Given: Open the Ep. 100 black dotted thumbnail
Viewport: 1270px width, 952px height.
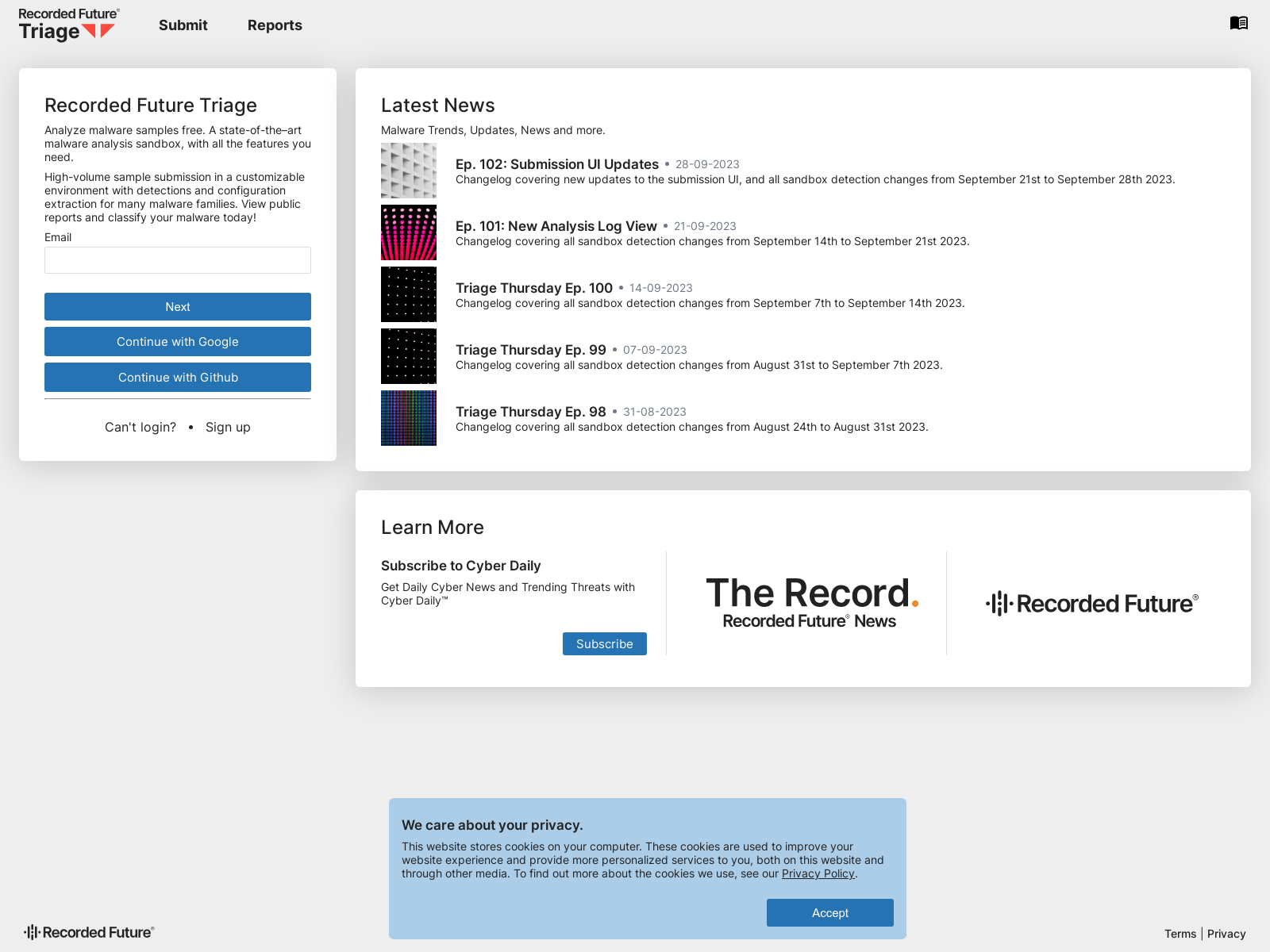Looking at the screenshot, I should point(409,294).
